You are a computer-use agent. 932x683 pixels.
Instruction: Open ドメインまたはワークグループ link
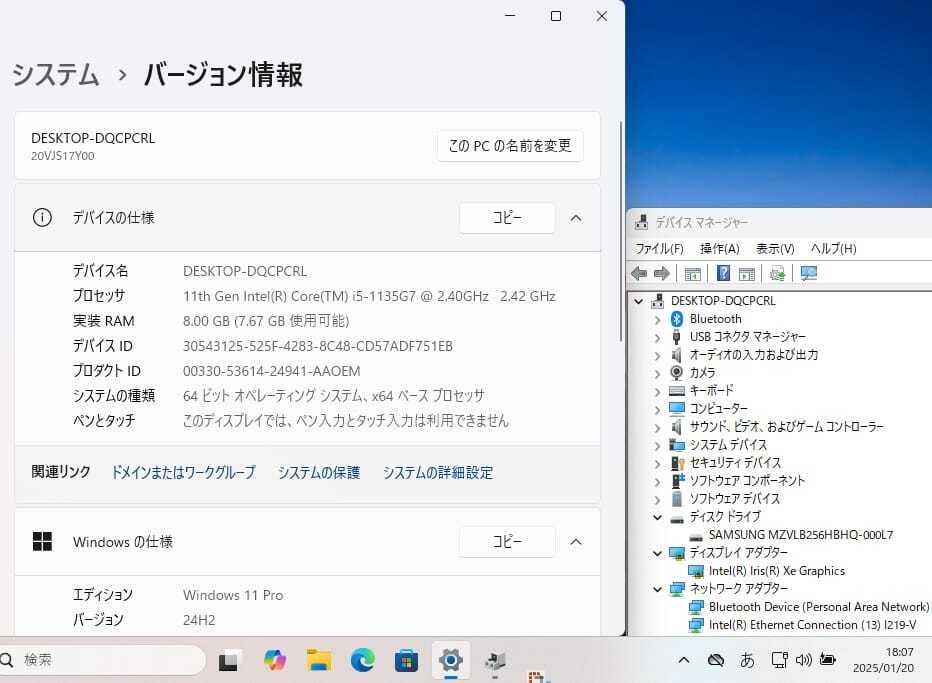183,473
